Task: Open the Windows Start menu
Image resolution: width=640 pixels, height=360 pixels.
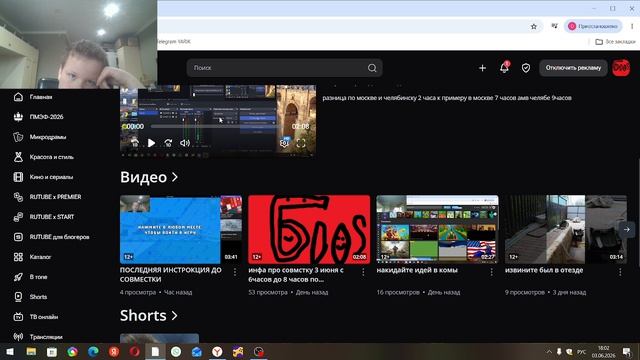Action: 10,351
